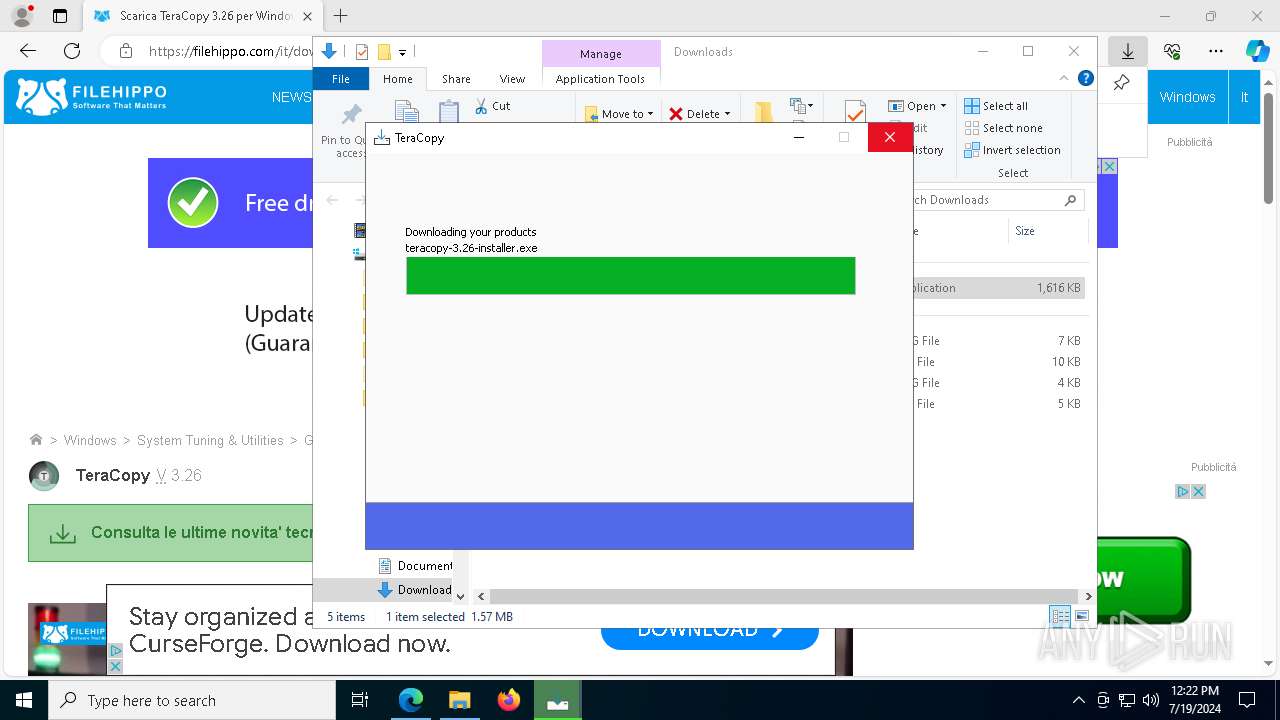Click the Windows breadcrumb link
Screen dimensions: 1280x720
(90, 440)
